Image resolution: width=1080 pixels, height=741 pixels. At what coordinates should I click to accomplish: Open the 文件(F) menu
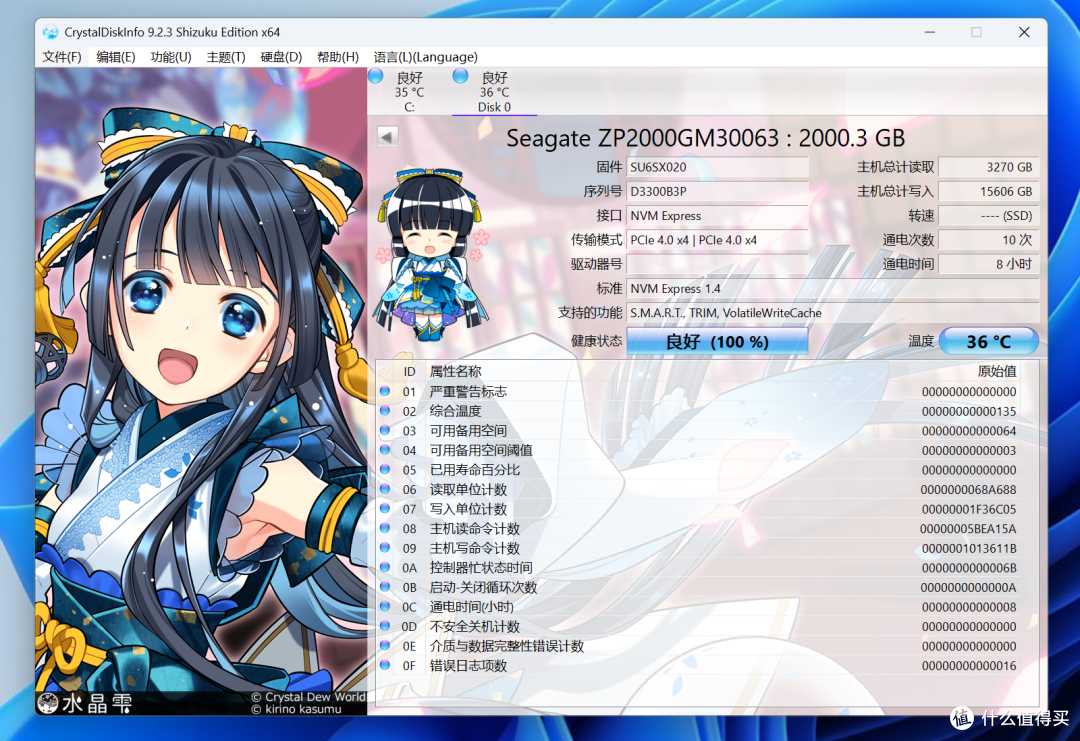61,57
